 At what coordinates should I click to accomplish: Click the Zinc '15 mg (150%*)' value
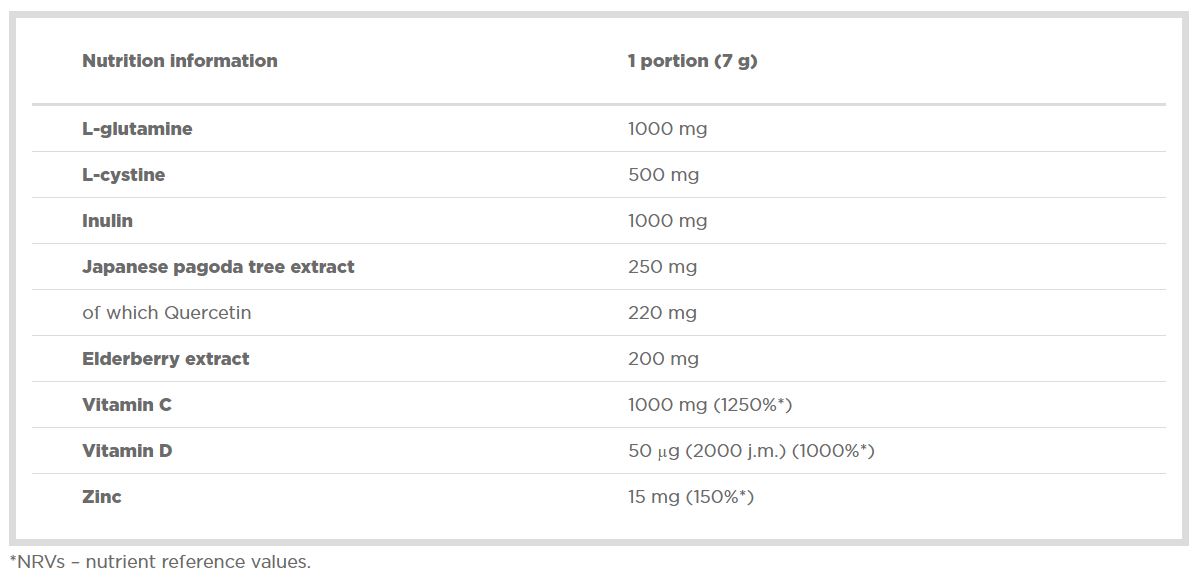[690, 497]
